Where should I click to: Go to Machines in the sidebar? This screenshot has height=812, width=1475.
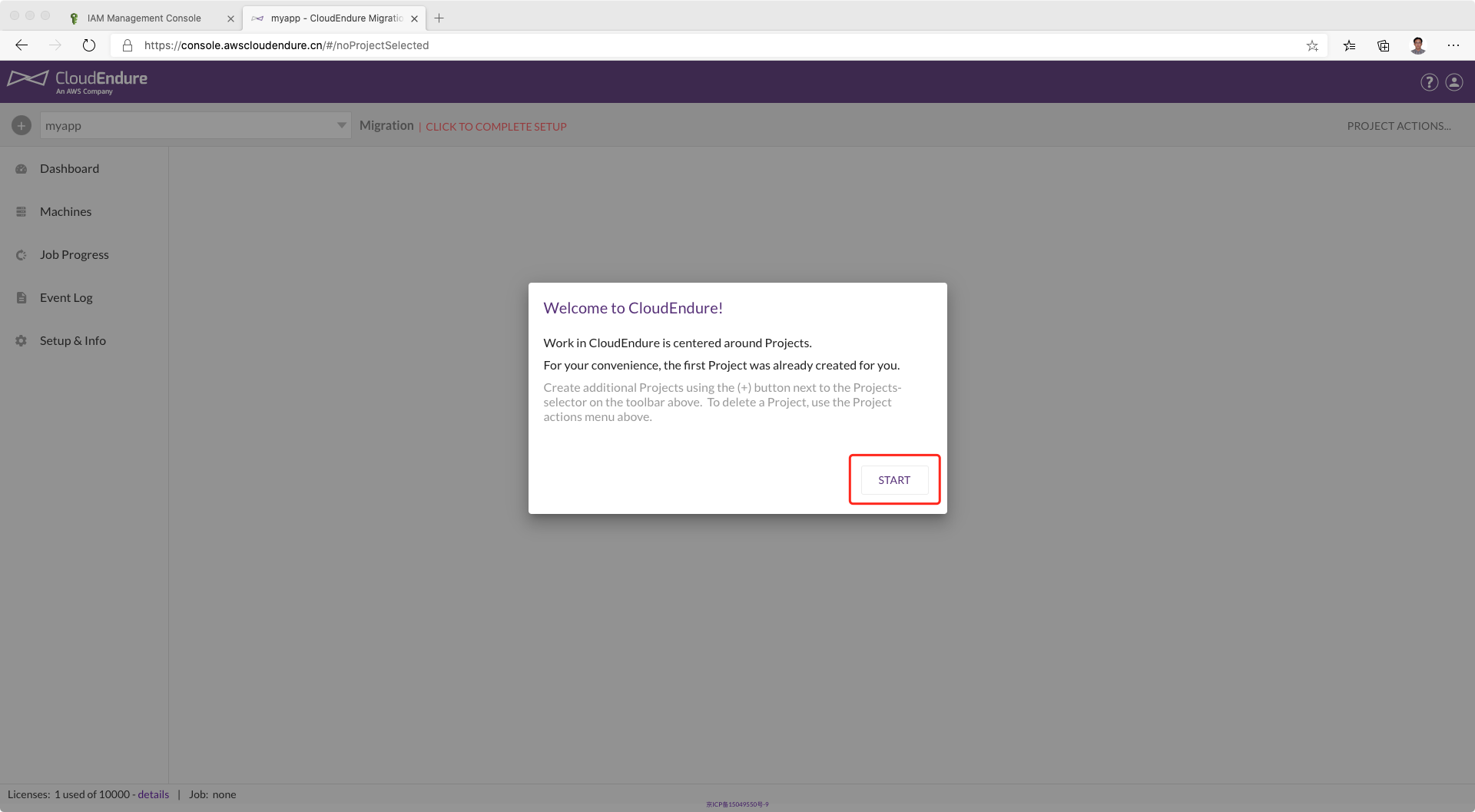coord(65,212)
